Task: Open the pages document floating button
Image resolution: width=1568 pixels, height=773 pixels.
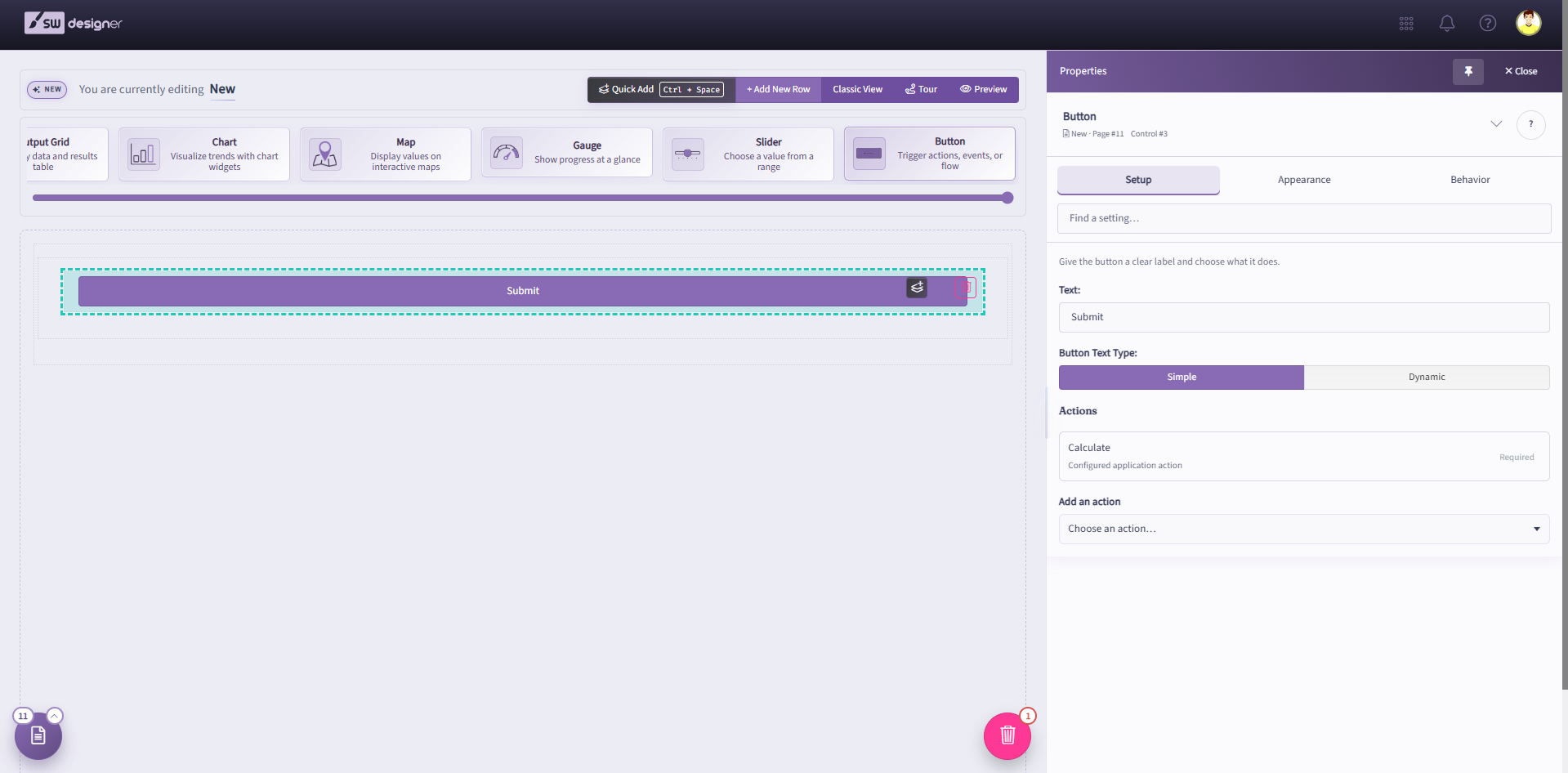Action: [x=38, y=735]
